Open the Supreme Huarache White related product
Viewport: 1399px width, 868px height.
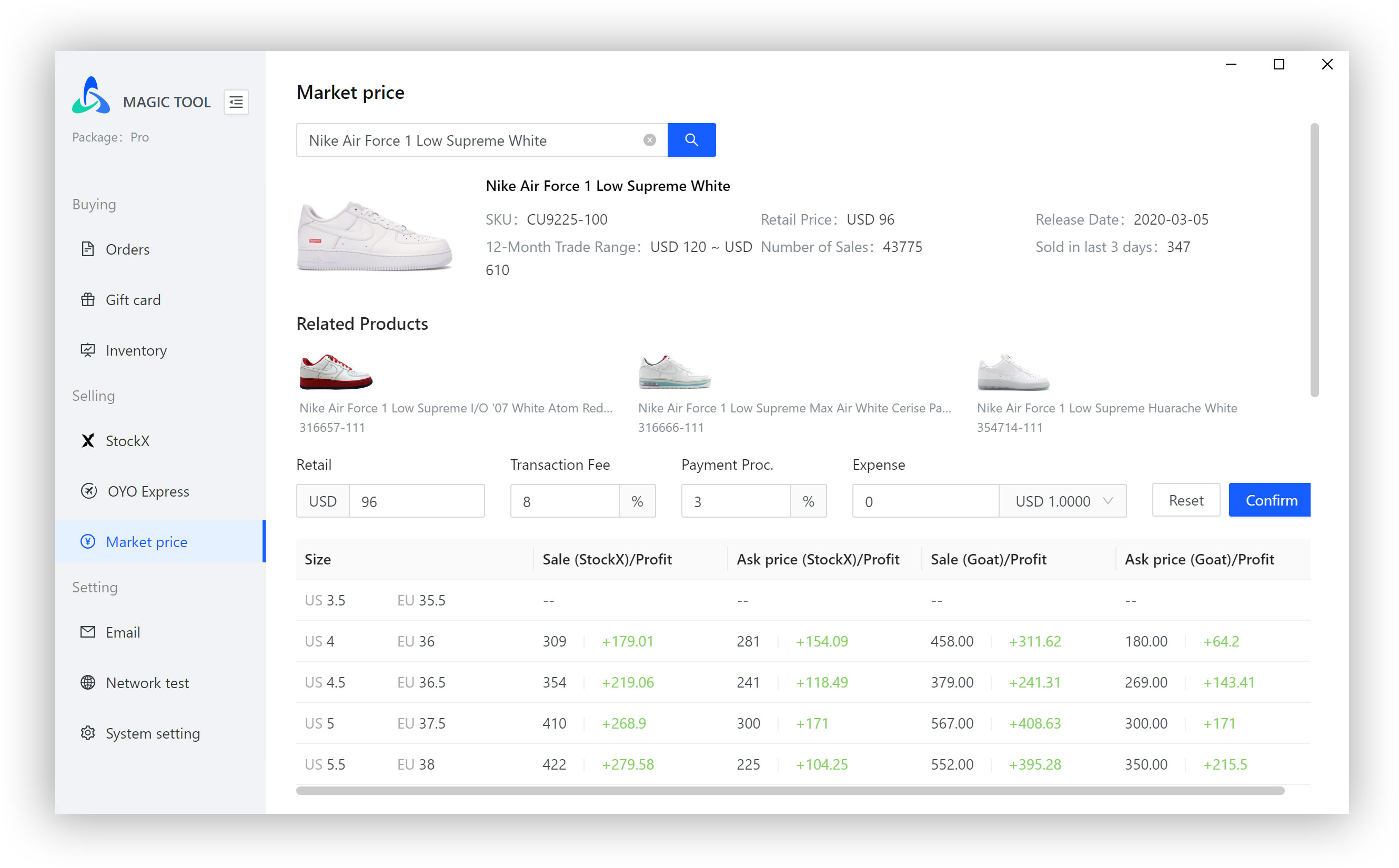1106,408
